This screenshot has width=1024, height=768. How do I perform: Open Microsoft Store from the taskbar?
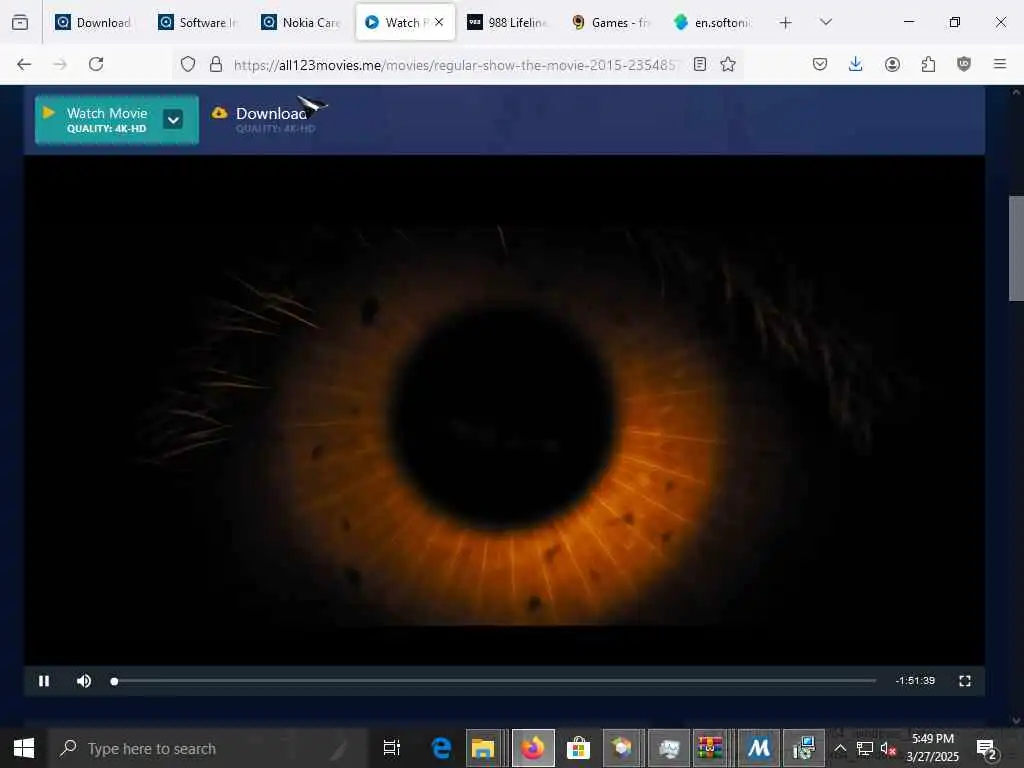click(x=578, y=748)
